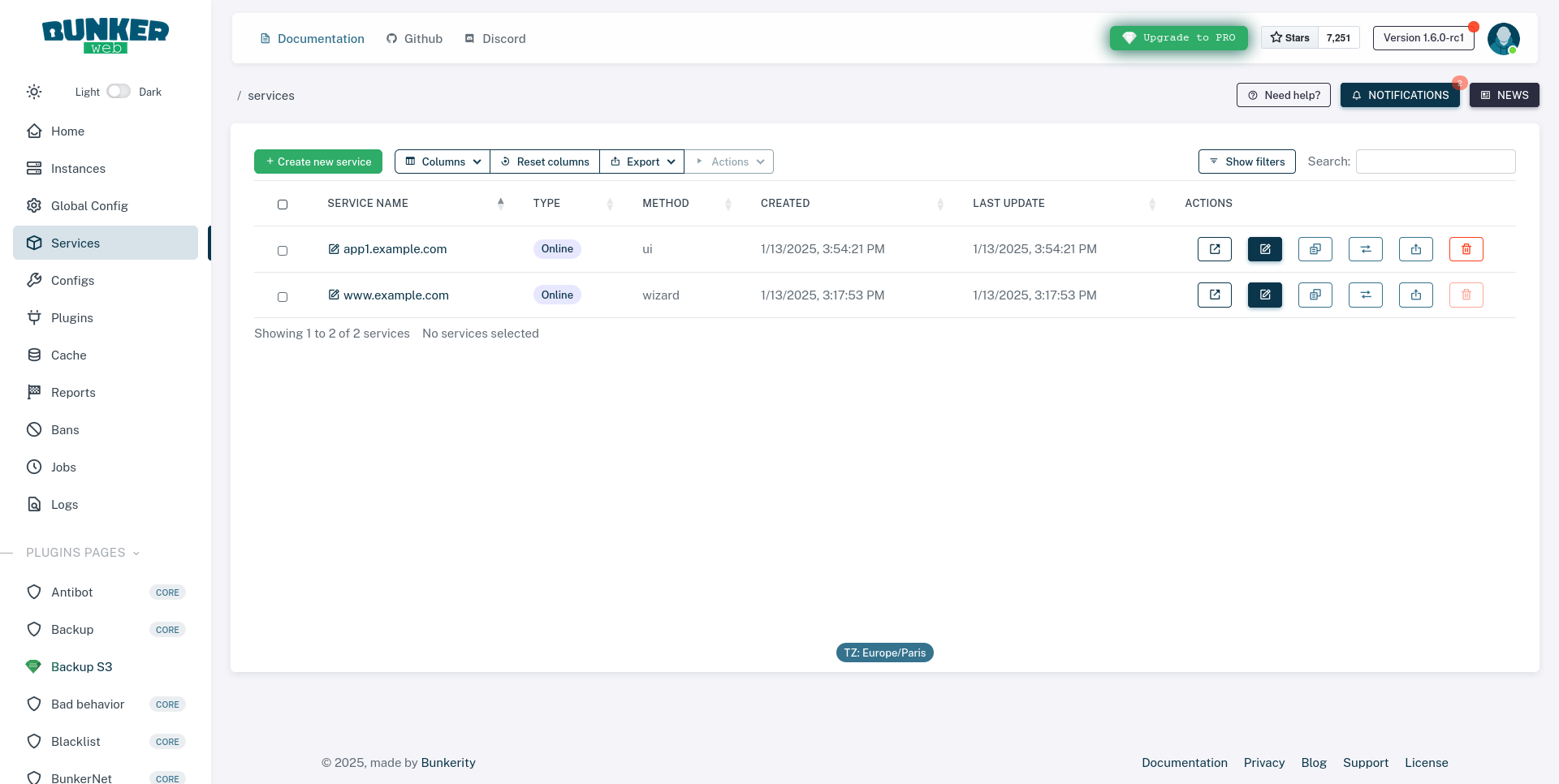Collapse the Plugins Pages section
This screenshot has width=1559, height=784.
coord(136,553)
